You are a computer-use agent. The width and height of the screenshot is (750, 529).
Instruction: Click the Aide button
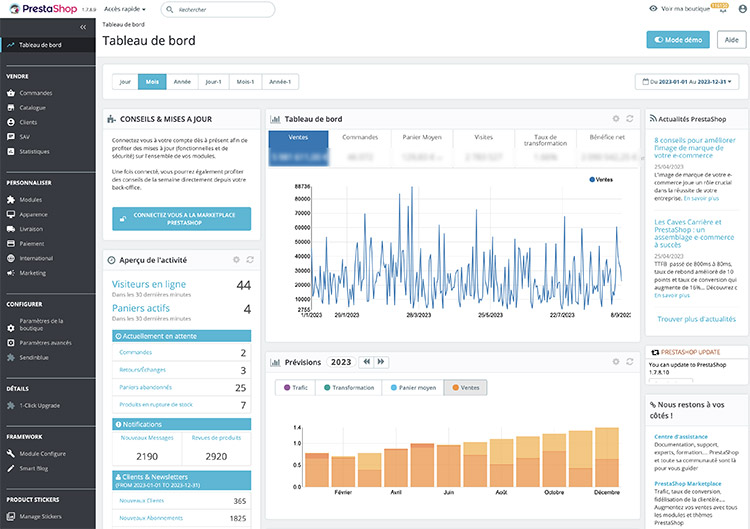pyautogui.click(x=731, y=40)
